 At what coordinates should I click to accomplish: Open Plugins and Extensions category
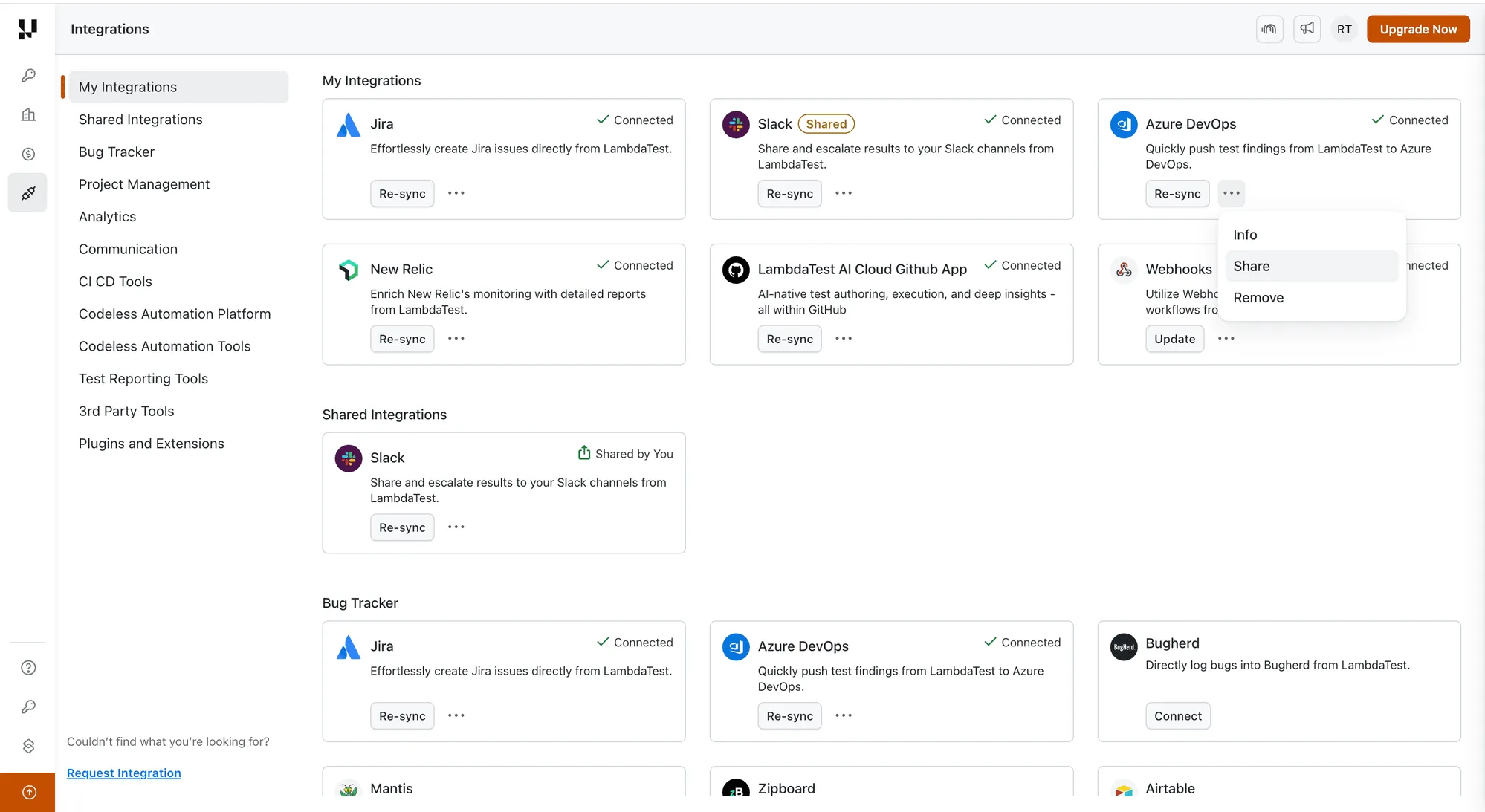point(178,444)
